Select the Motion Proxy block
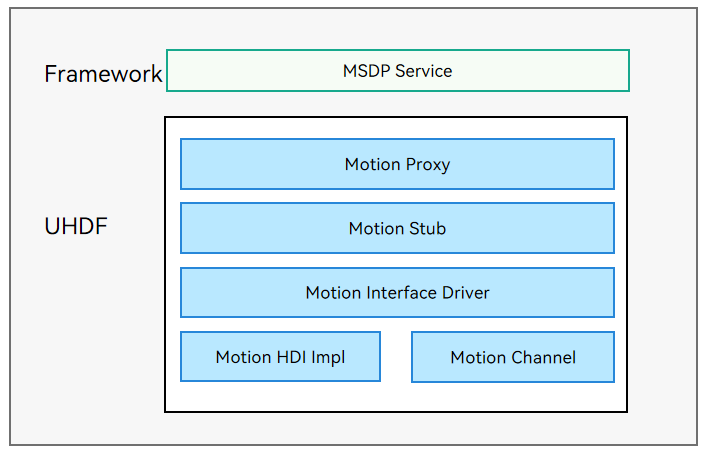Screen dimensions: 705x456 click(x=397, y=164)
